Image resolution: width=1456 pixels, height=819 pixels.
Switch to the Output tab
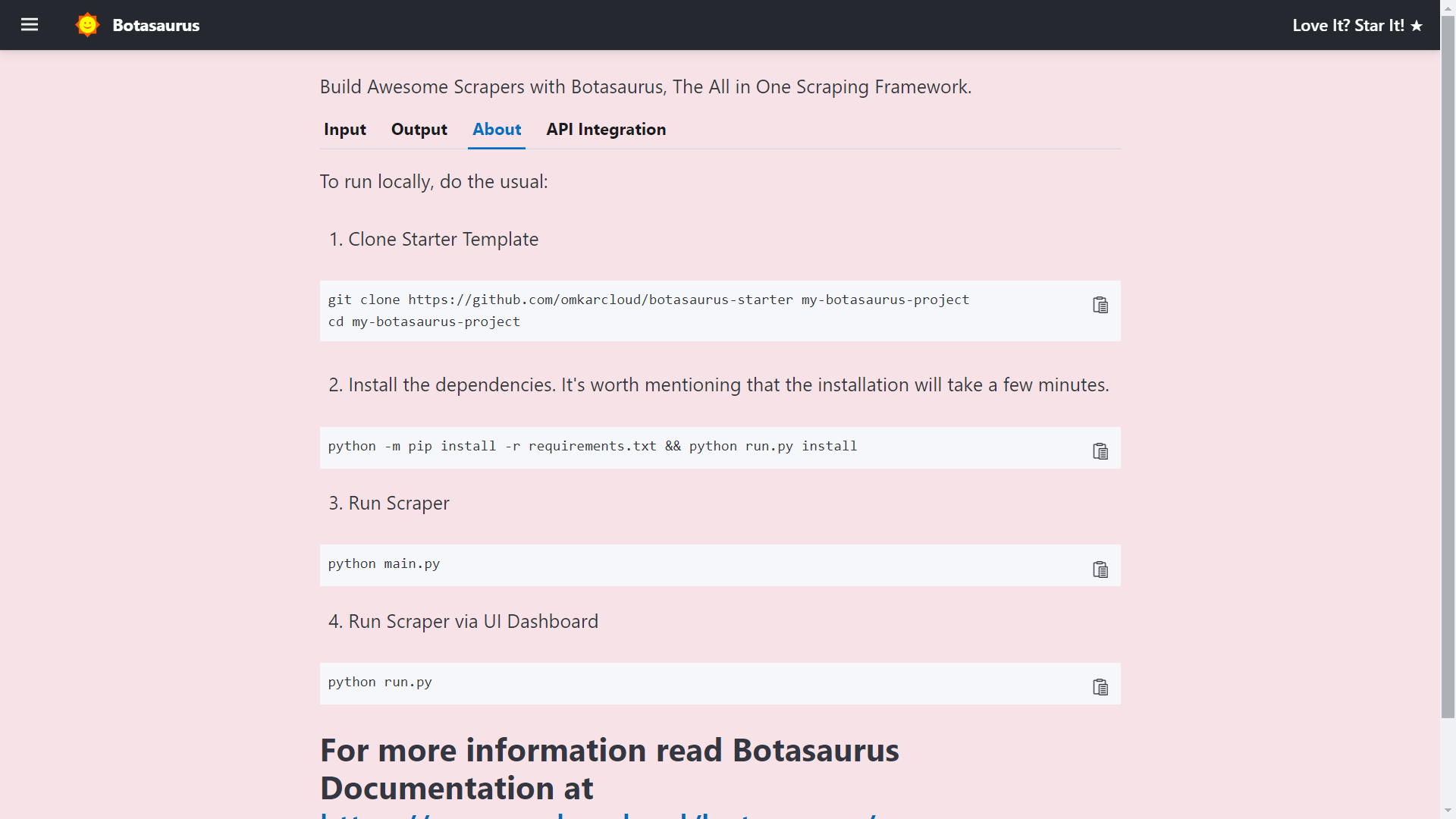pyautogui.click(x=419, y=130)
